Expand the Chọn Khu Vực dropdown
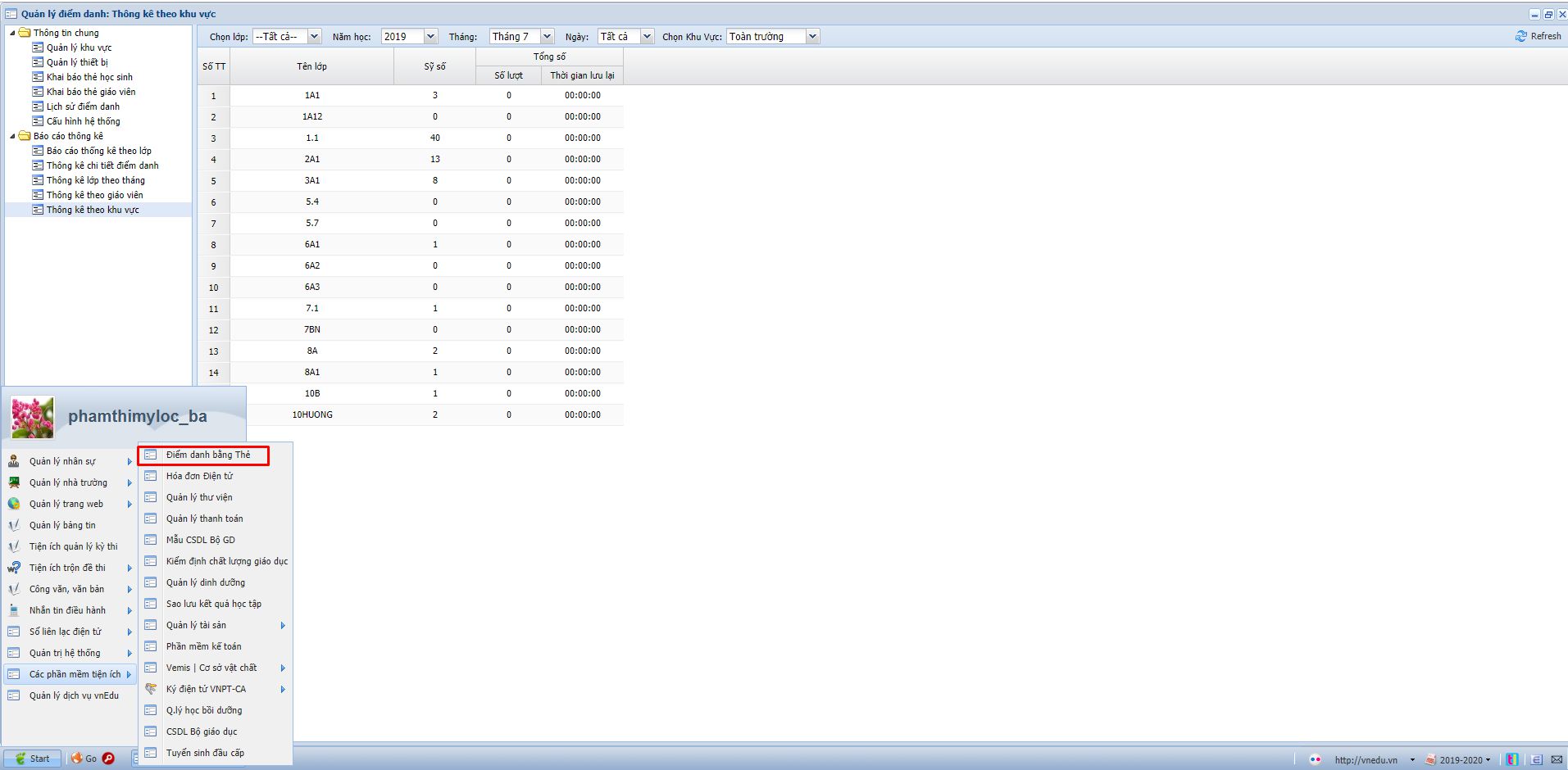 tap(812, 36)
